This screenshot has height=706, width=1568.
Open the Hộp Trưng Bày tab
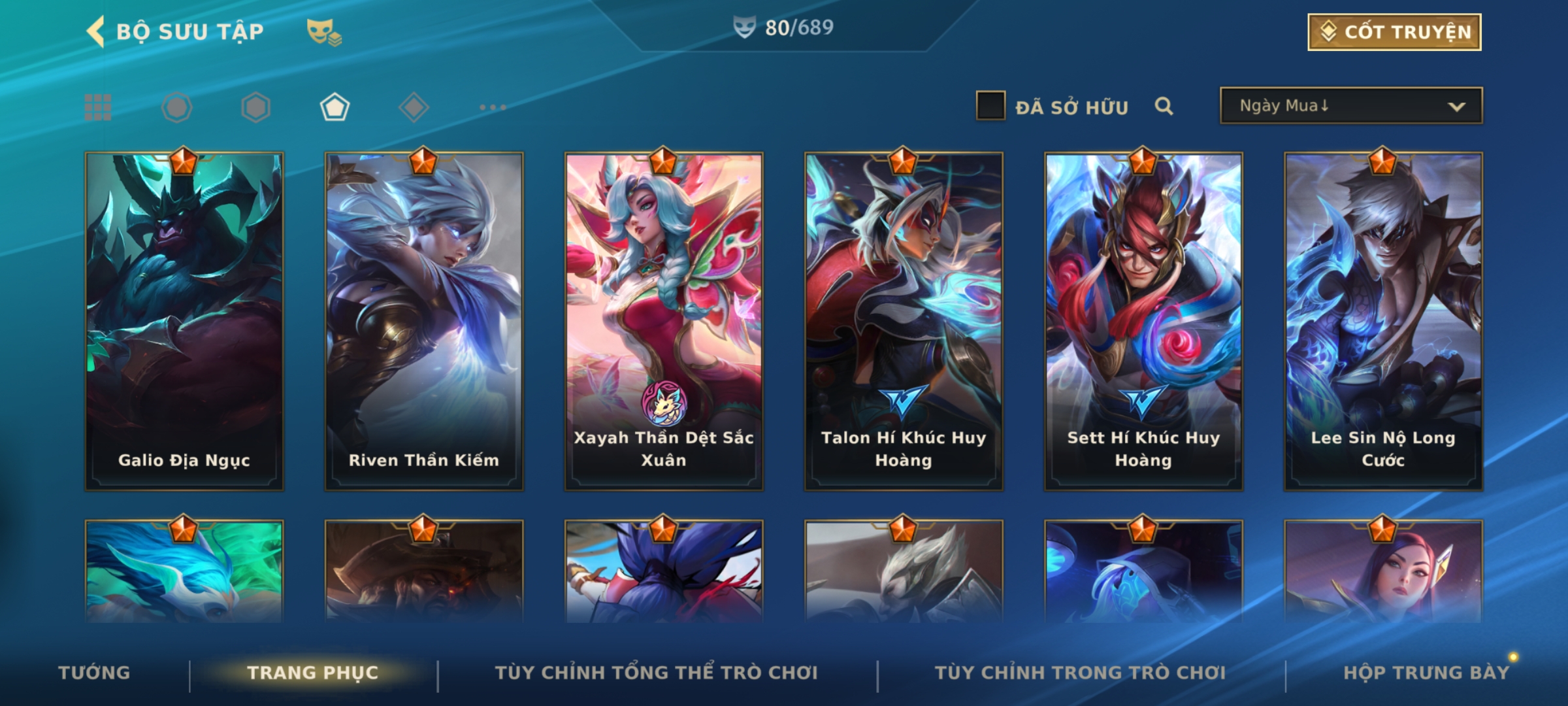pyautogui.click(x=1426, y=673)
